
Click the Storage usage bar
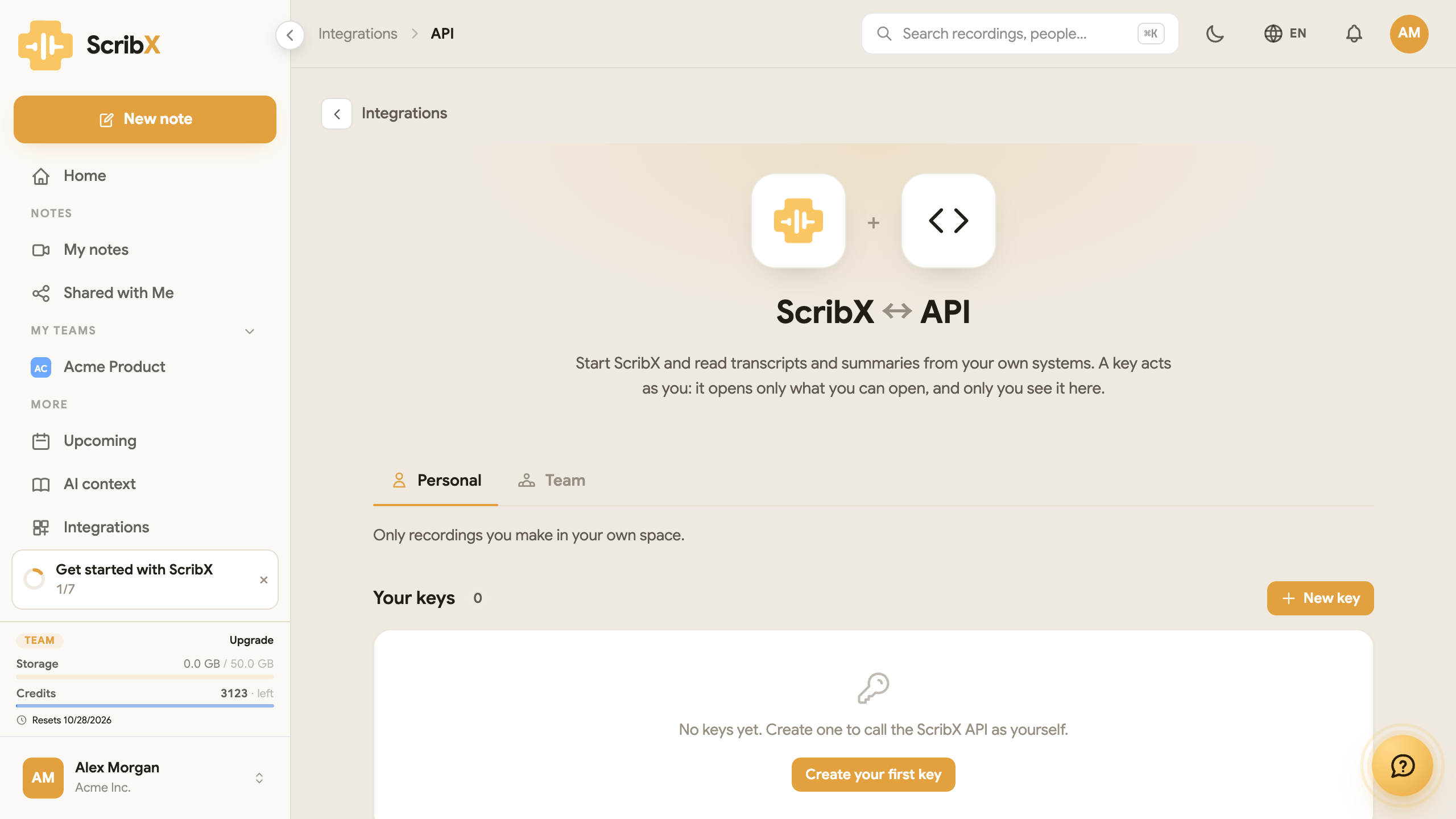point(145,677)
